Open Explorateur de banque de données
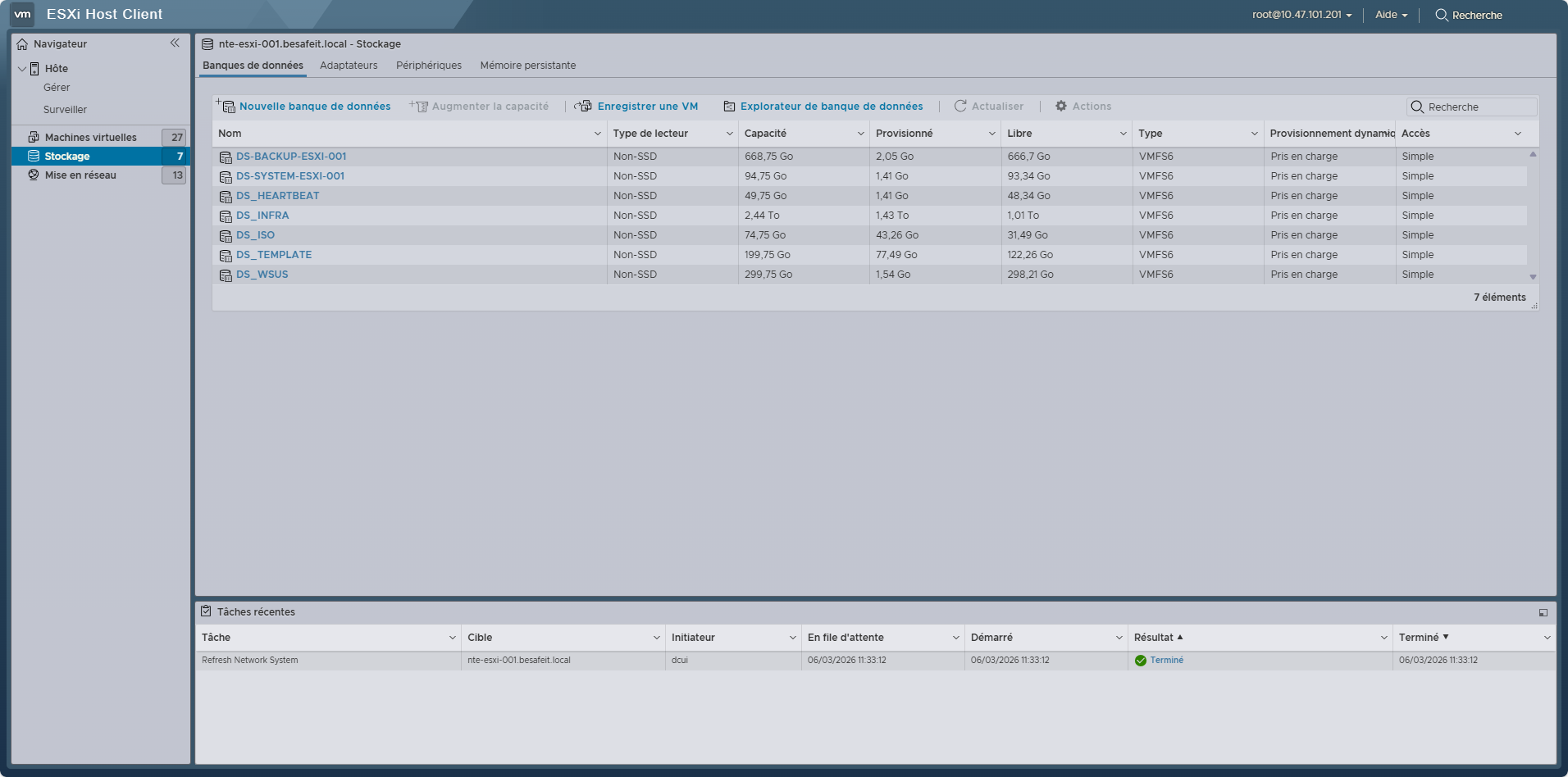 point(823,107)
